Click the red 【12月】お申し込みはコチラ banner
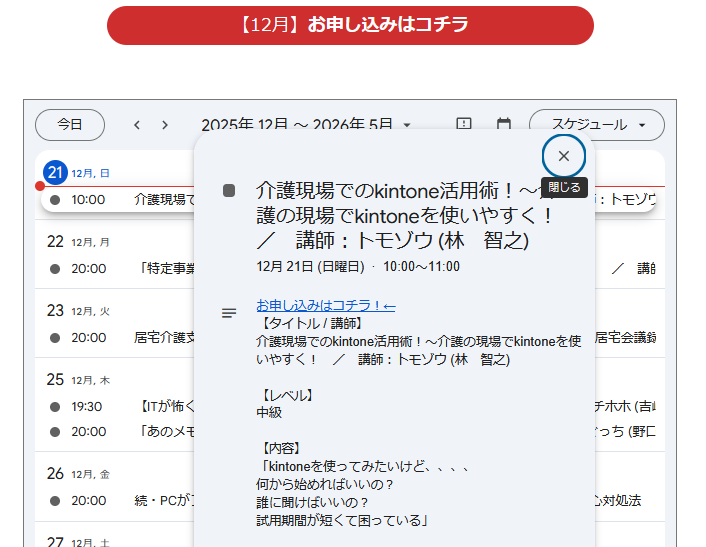 point(350,25)
